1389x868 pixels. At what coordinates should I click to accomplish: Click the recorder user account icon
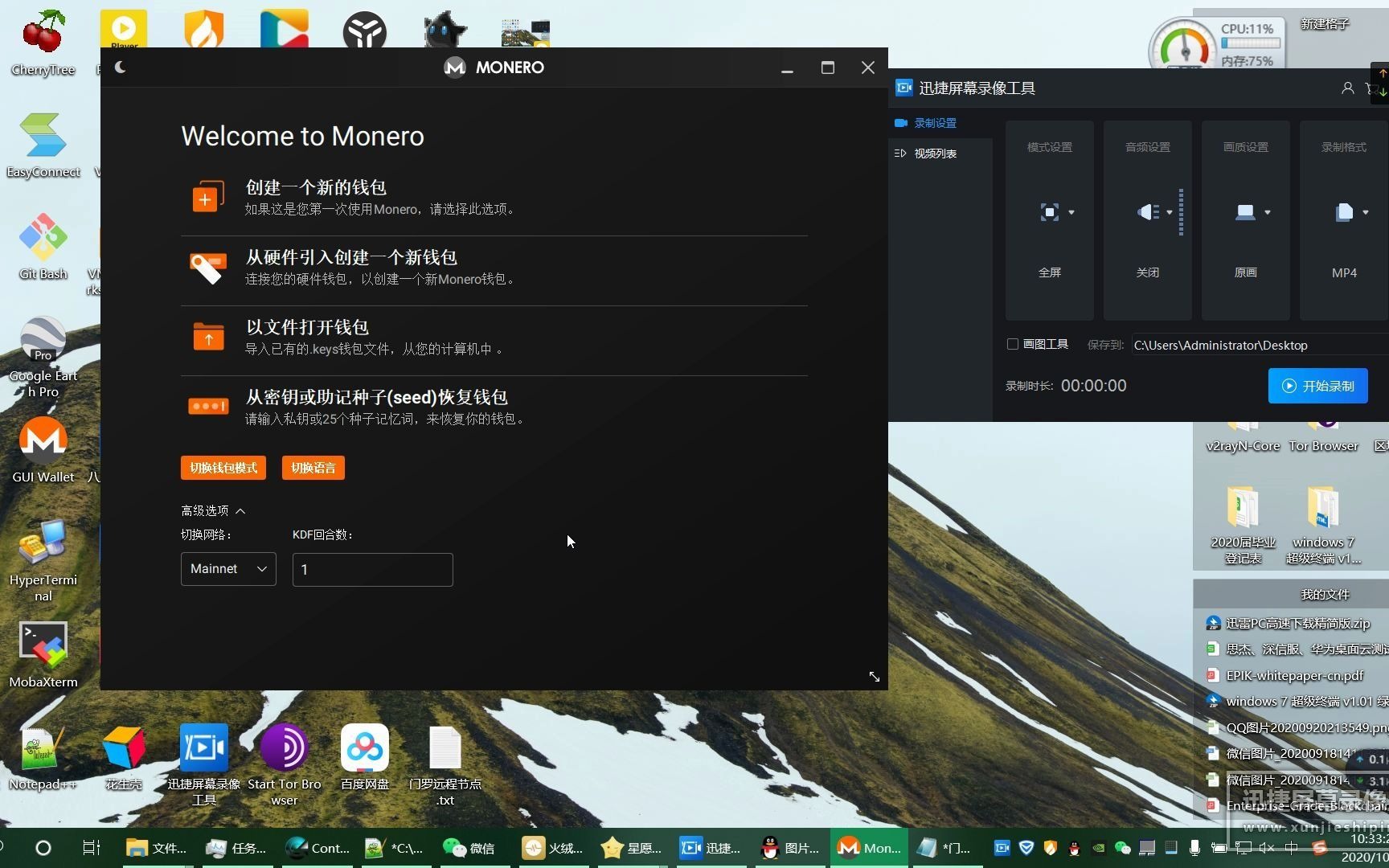pyautogui.click(x=1348, y=88)
